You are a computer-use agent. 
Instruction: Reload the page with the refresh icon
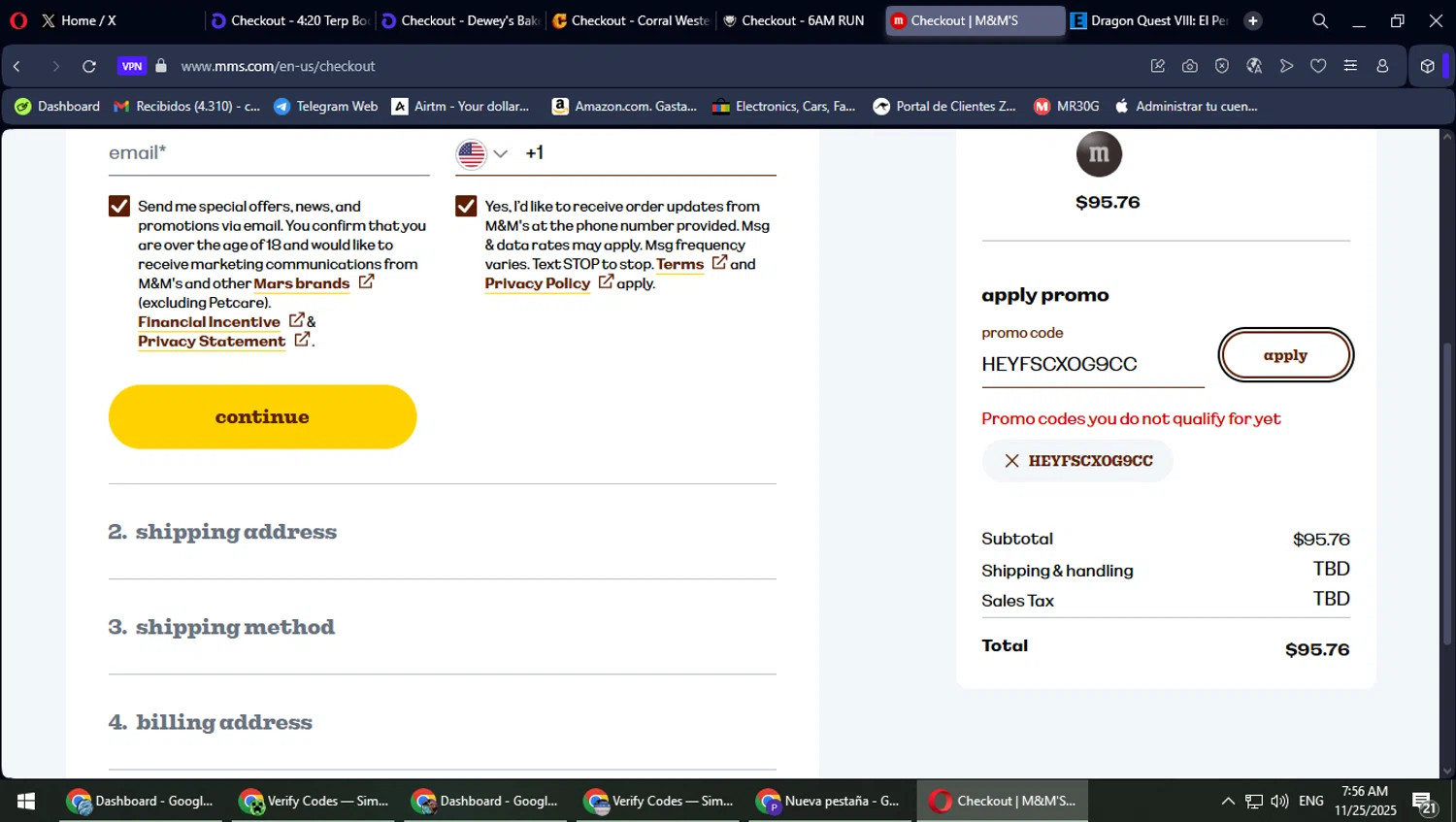pyautogui.click(x=89, y=66)
